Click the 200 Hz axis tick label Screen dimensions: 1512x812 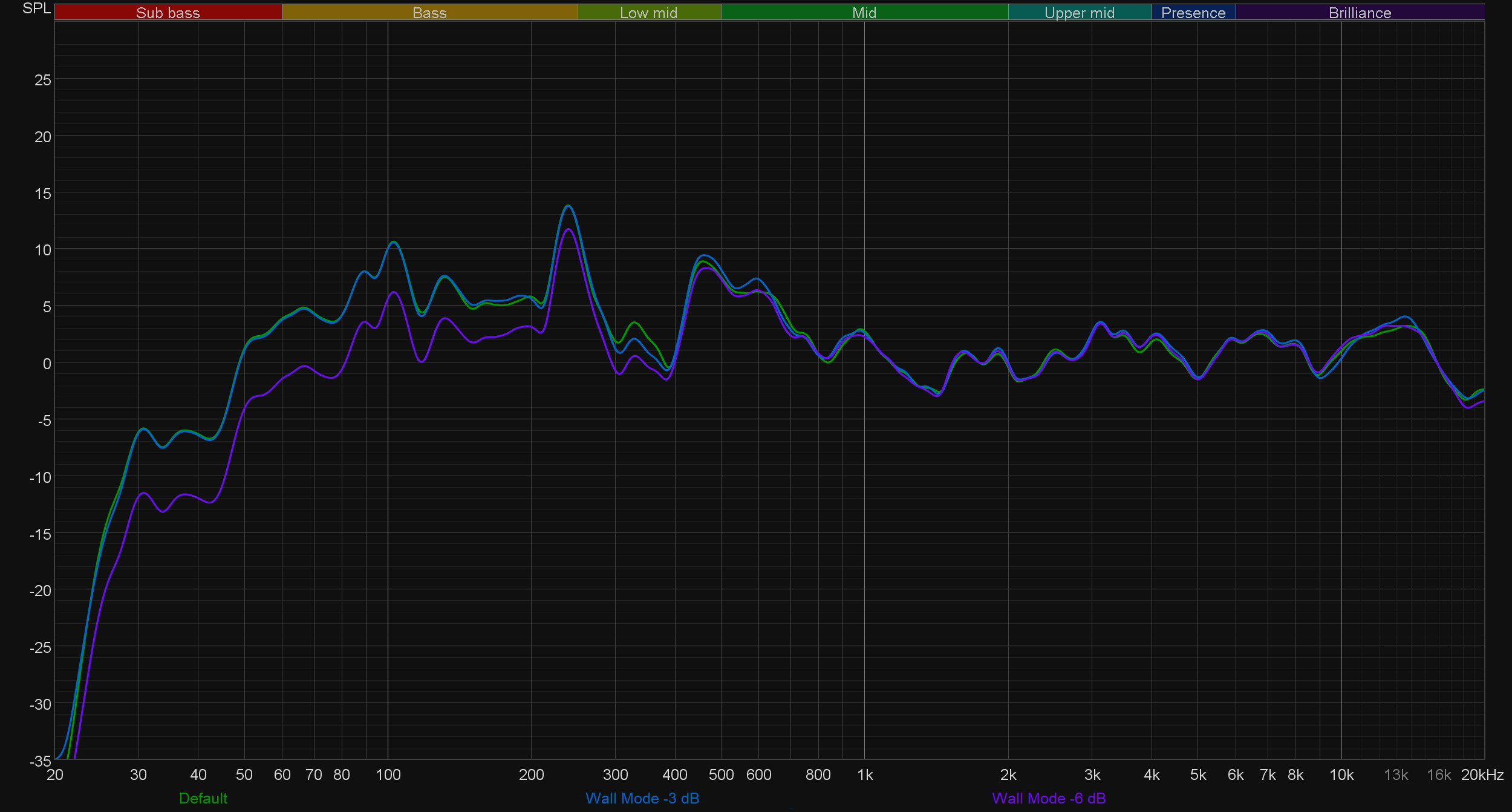coord(531,775)
